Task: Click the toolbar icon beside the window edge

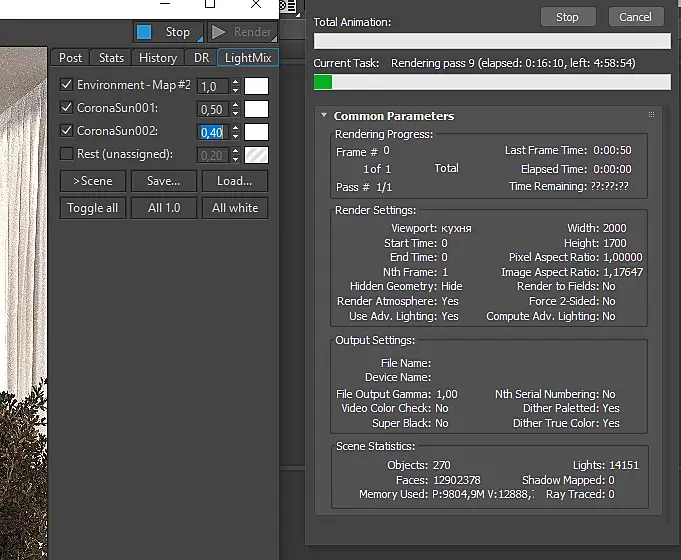Action: point(288,6)
